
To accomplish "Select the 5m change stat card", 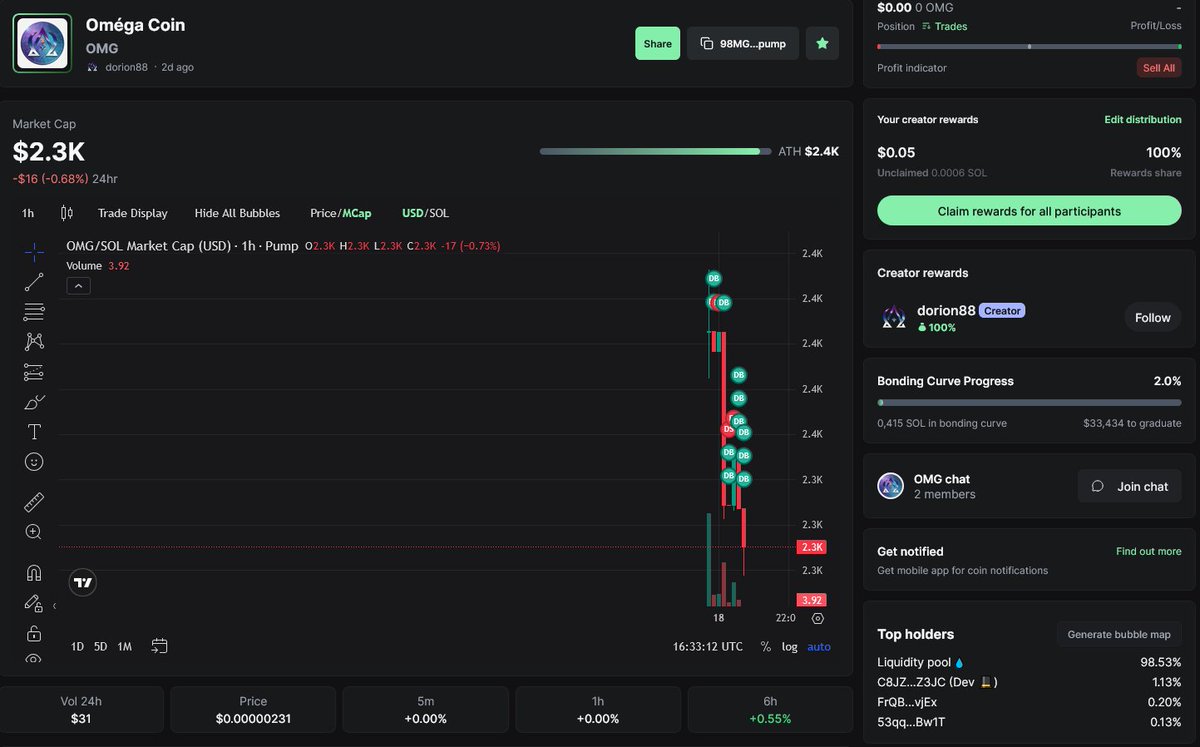I will 426,710.
